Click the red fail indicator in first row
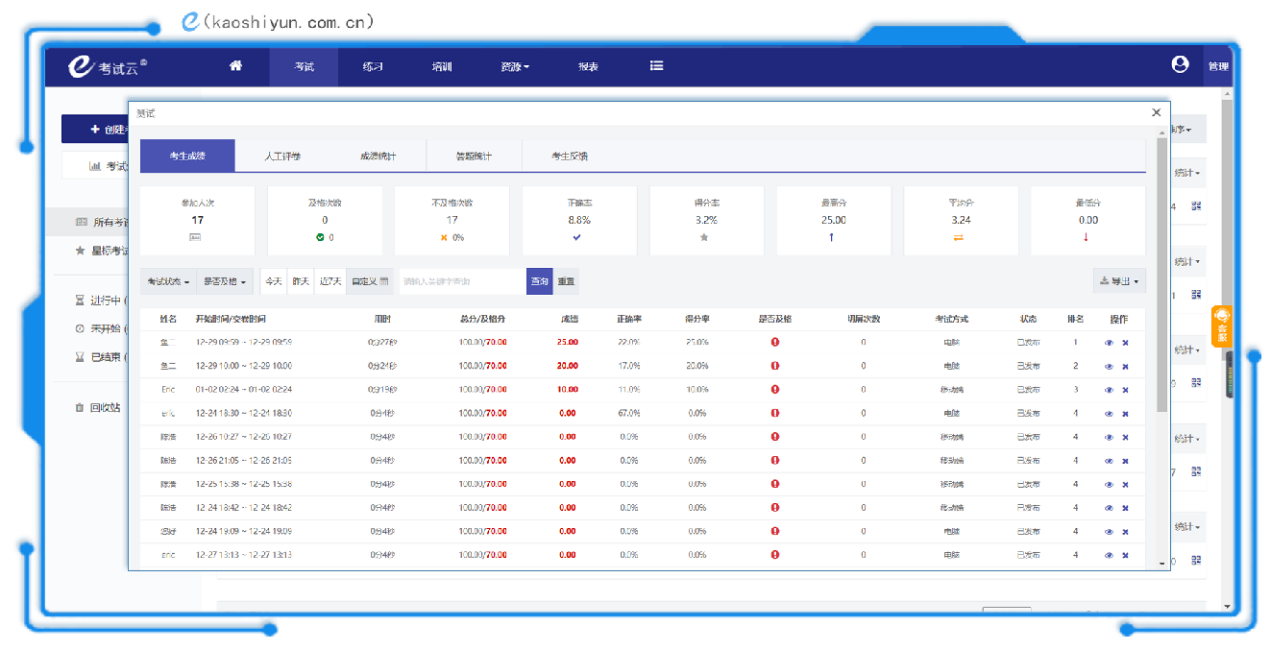Screen dimensions: 1270x650 click(775, 342)
